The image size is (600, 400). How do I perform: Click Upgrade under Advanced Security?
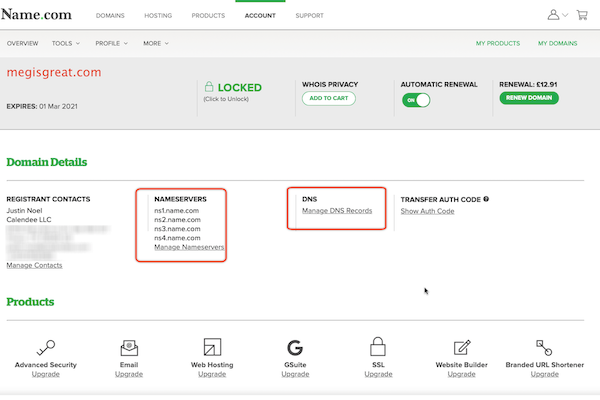click(x=46, y=374)
